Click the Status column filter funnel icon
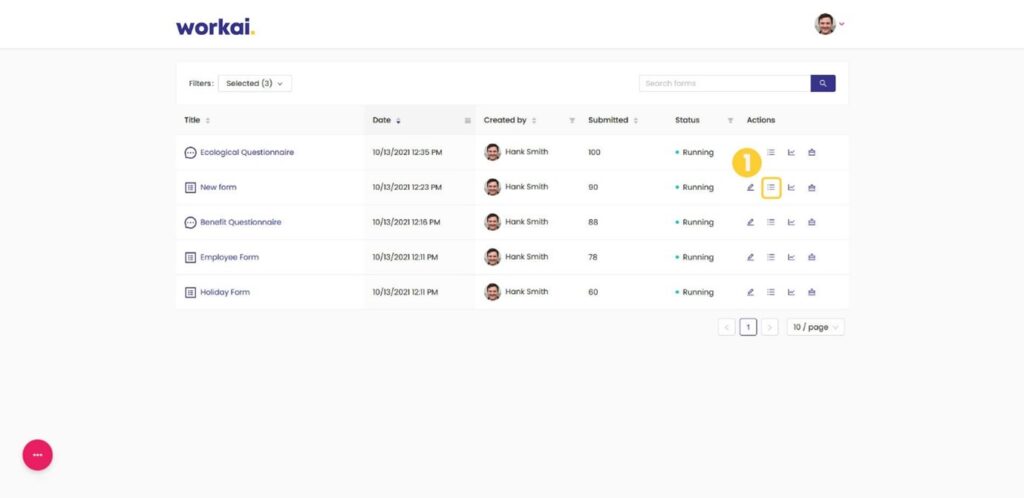The image size is (1024, 498). click(x=730, y=121)
